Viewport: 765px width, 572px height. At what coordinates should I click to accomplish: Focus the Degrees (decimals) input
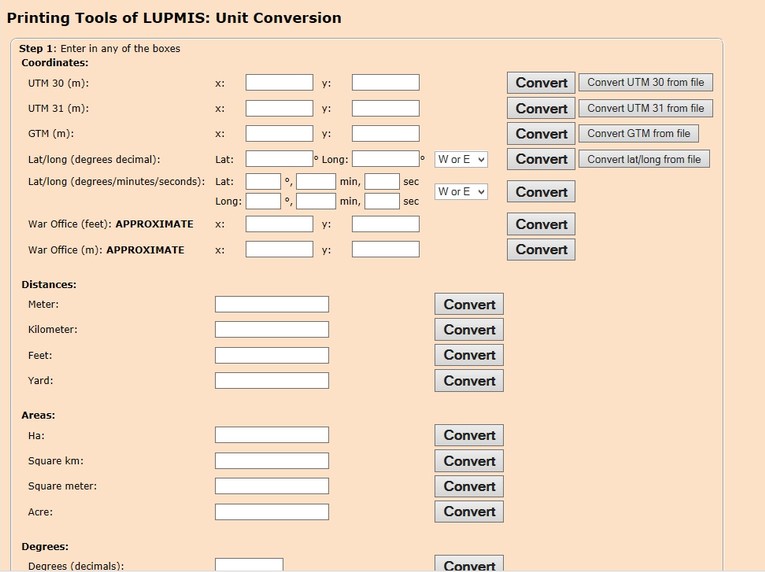tap(249, 565)
